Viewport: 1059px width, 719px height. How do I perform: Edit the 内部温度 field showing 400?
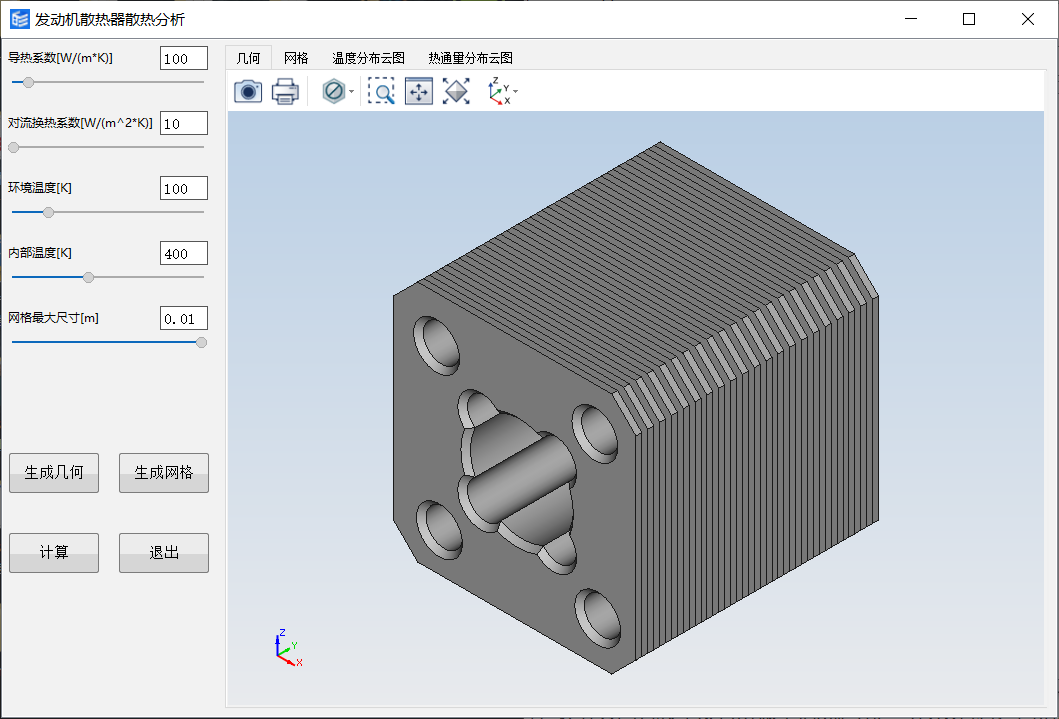pyautogui.click(x=184, y=253)
